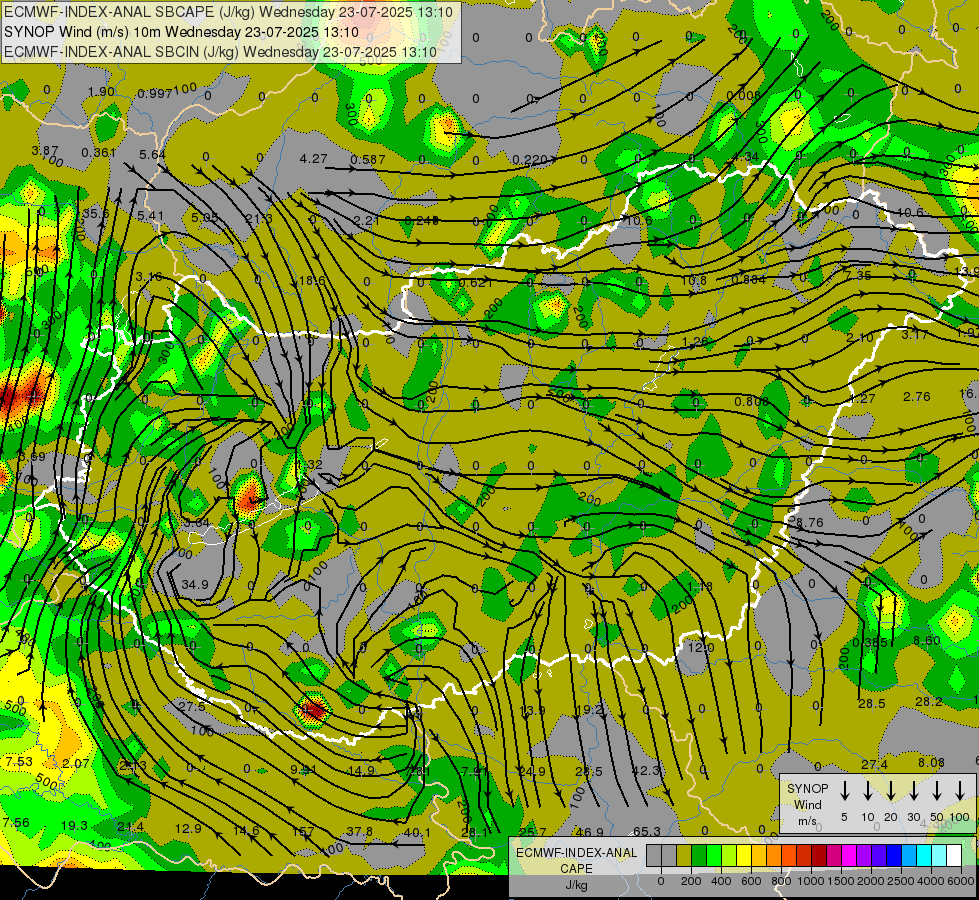Viewport: 979px width, 900px height.
Task: Pick the bright cyan swatch right of the 4000 tick
Action: 938,855
